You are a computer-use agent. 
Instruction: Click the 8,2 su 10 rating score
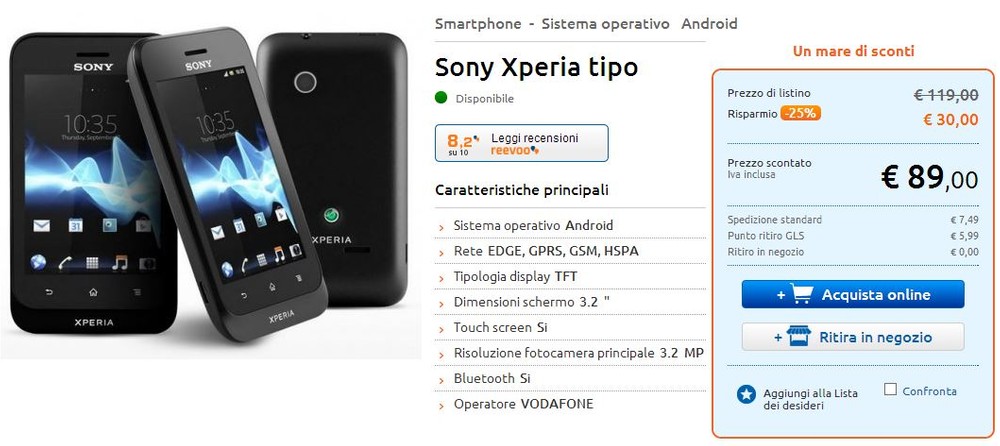[x=462, y=144]
